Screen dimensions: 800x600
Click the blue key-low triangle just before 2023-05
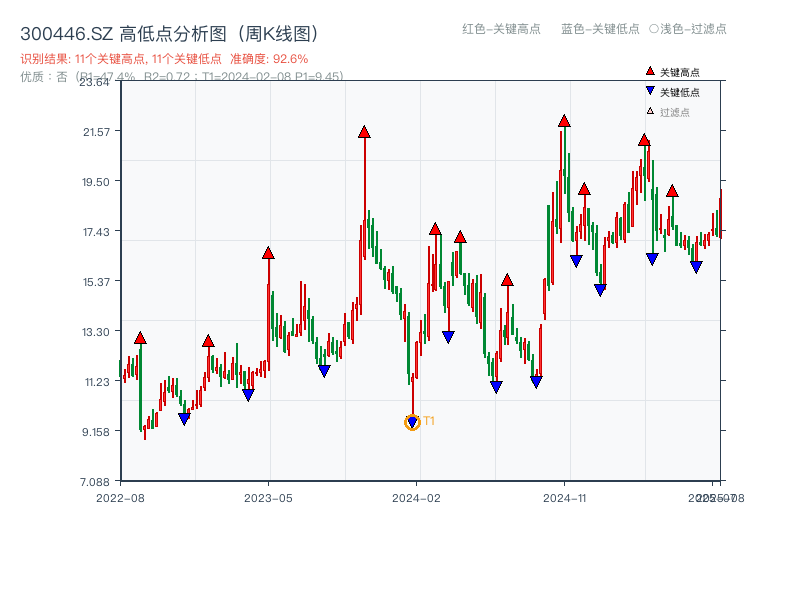pos(248,395)
